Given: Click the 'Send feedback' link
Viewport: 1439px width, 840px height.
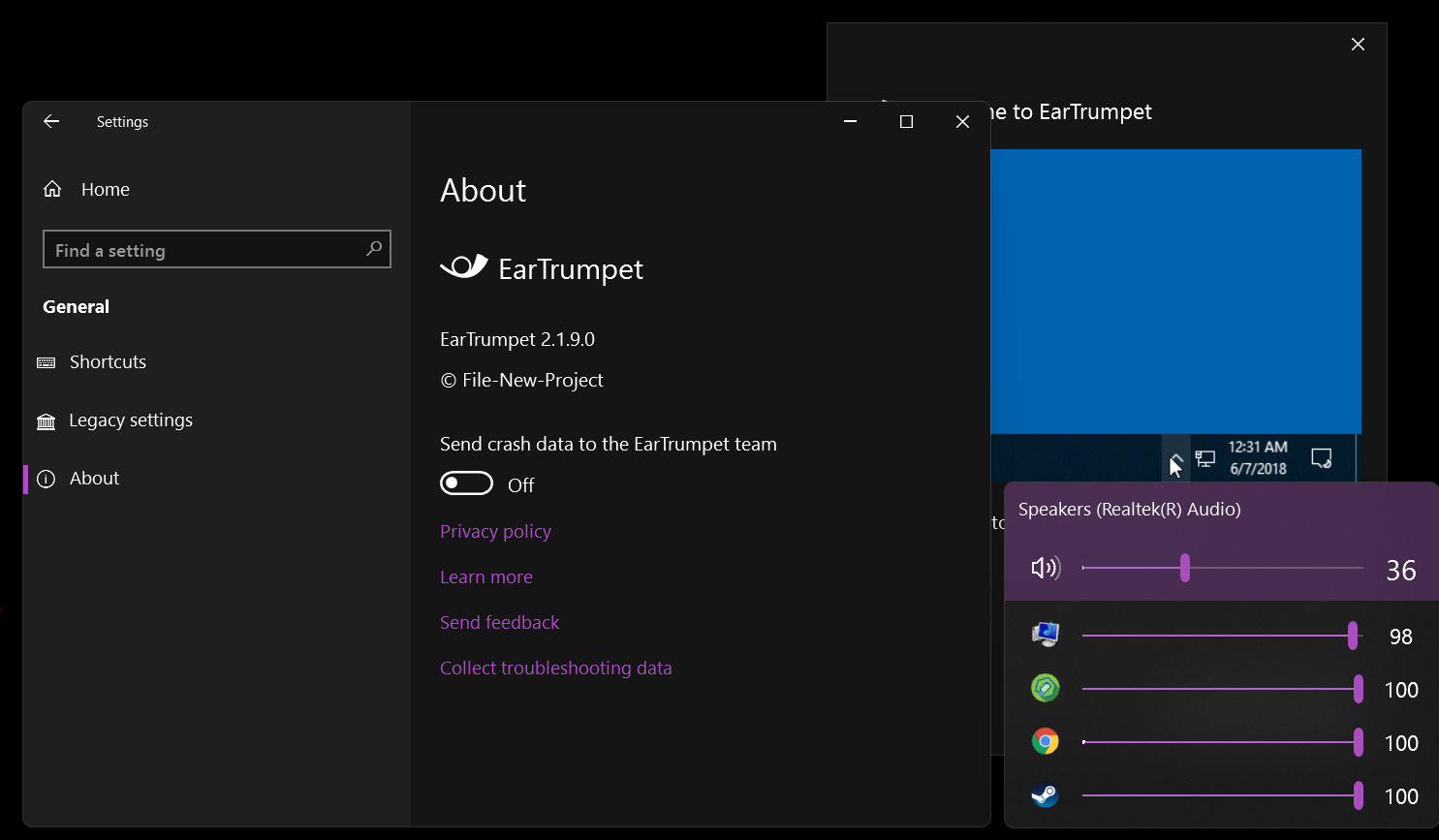Looking at the screenshot, I should [500, 622].
